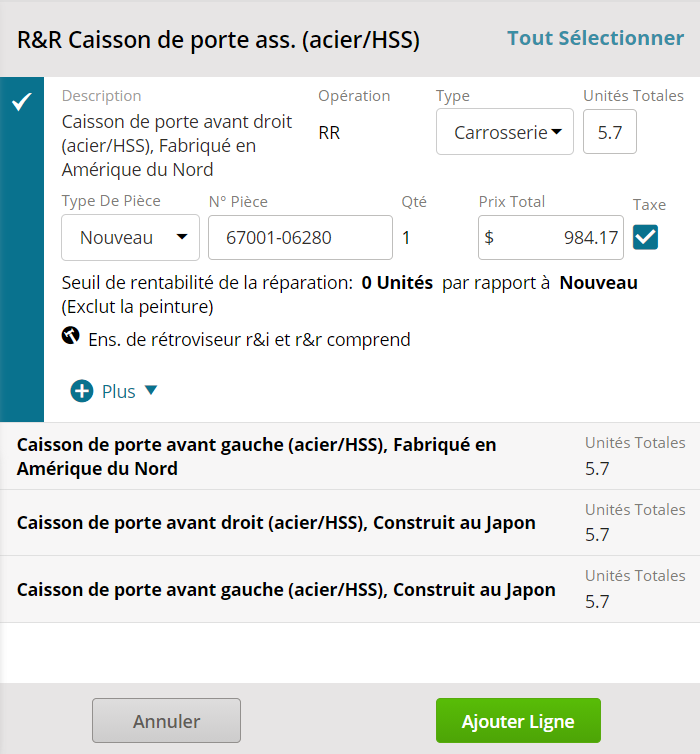This screenshot has height=754, width=700.
Task: Click the Plus circle icon
Action: click(x=82, y=391)
